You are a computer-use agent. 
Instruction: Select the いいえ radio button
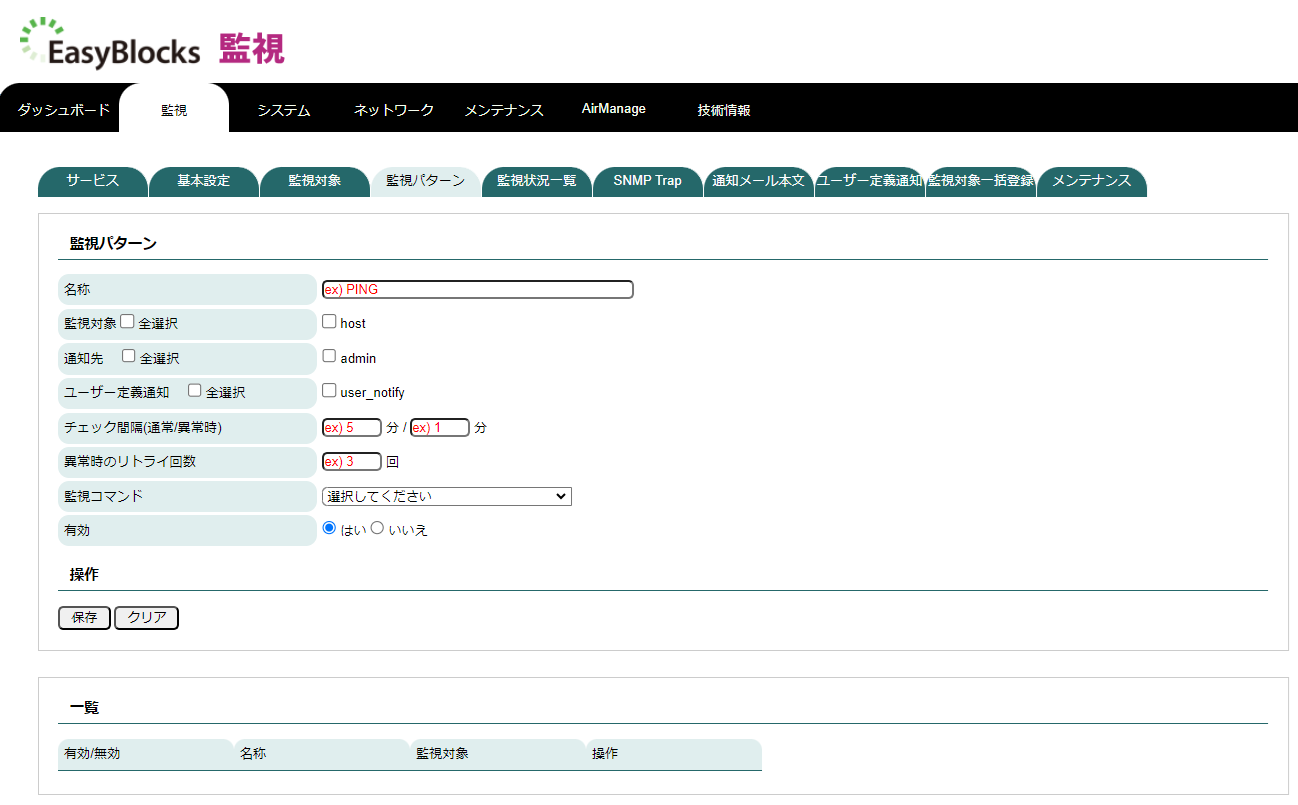click(377, 529)
